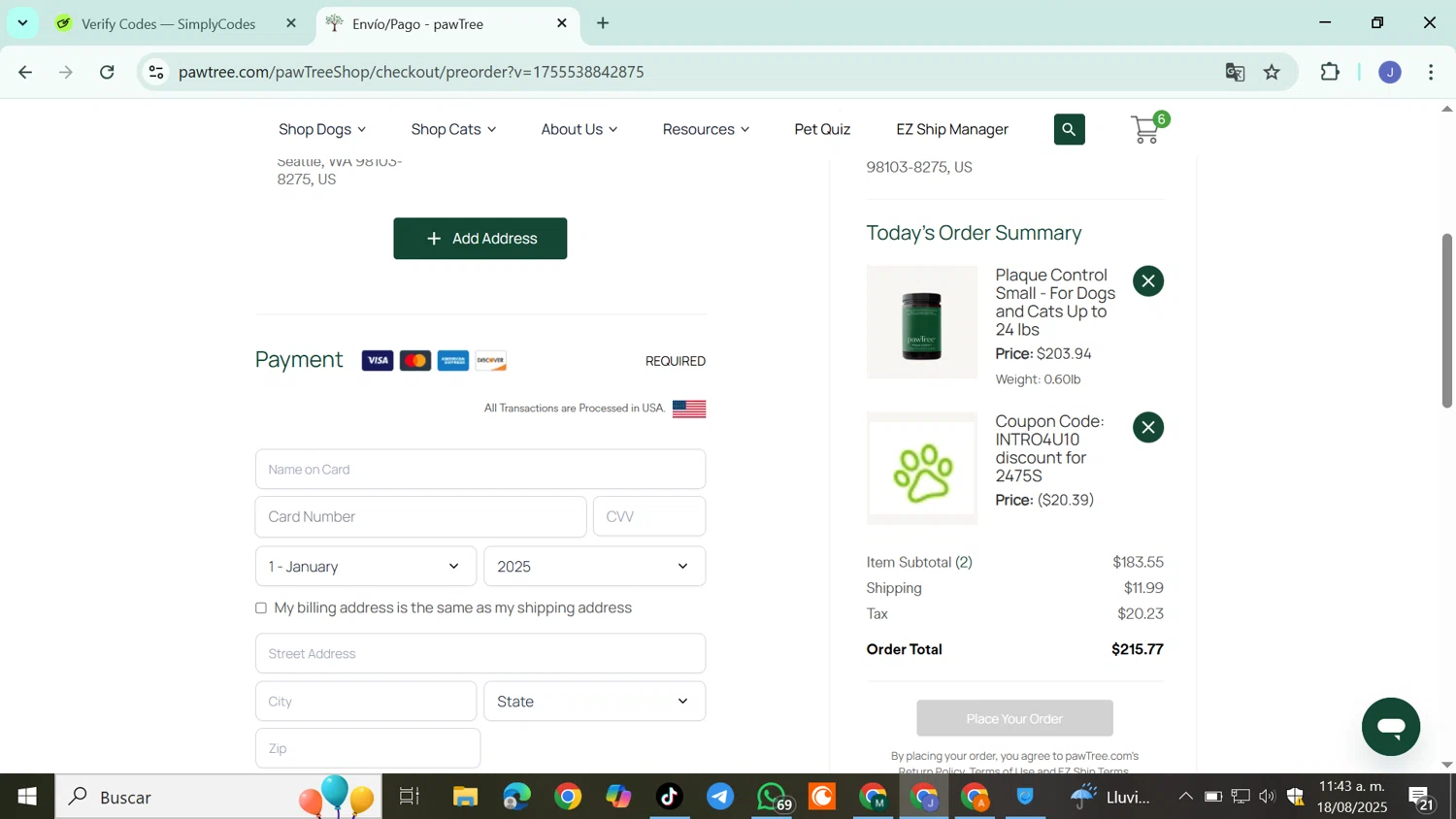Click the City field
This screenshot has width=1456, height=819.
coord(366,702)
